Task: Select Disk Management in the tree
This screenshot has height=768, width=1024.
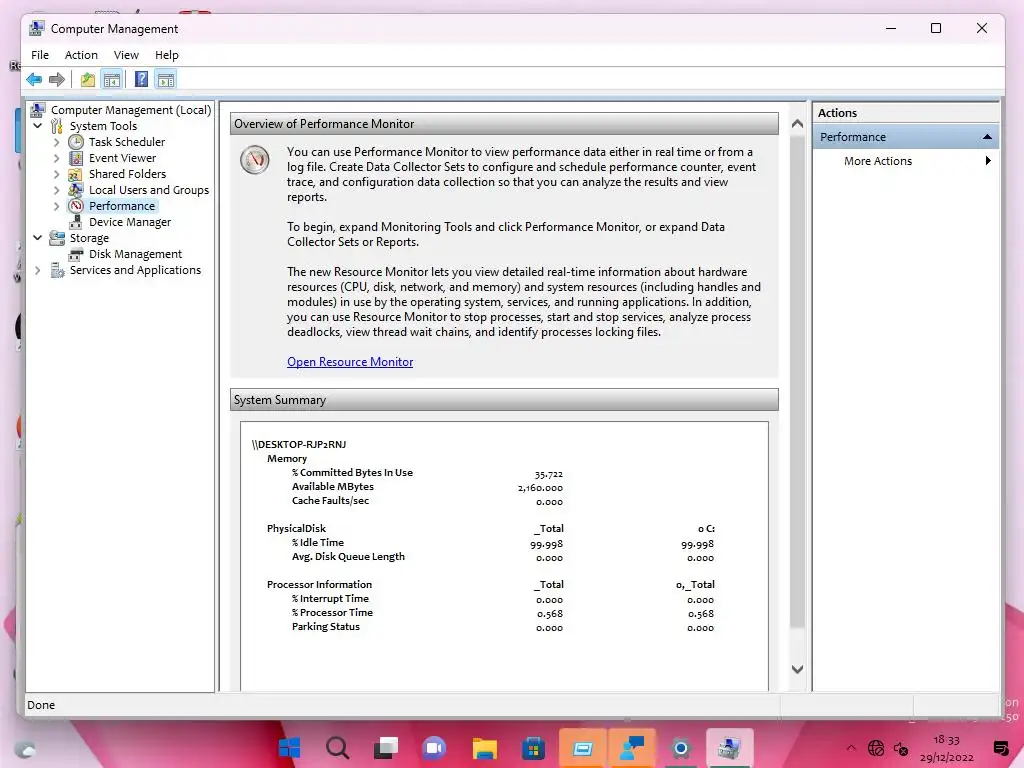Action: pyautogui.click(x=135, y=254)
